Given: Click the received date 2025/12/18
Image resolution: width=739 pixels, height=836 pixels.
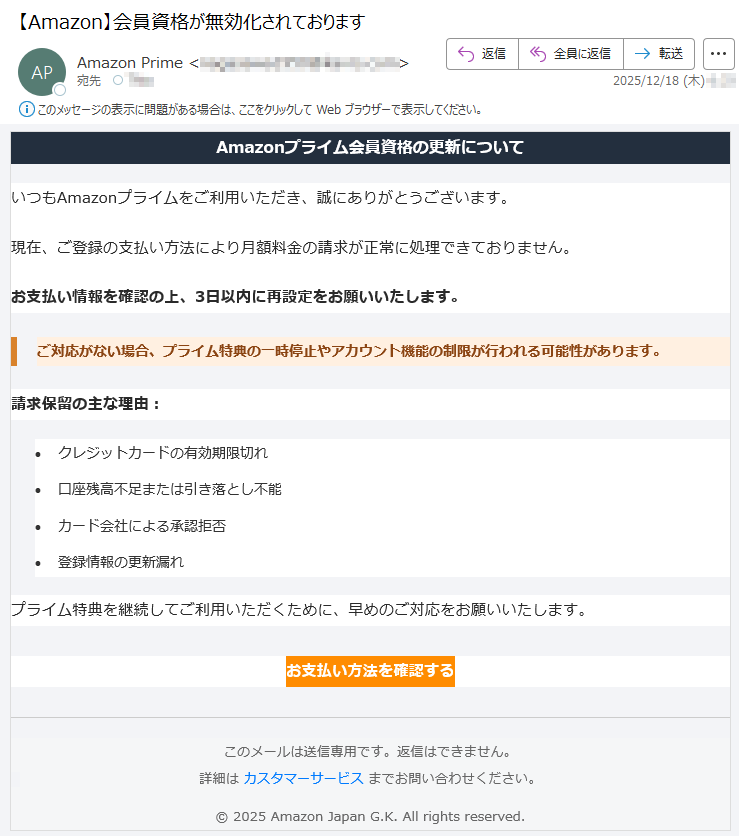Looking at the screenshot, I should click(646, 81).
